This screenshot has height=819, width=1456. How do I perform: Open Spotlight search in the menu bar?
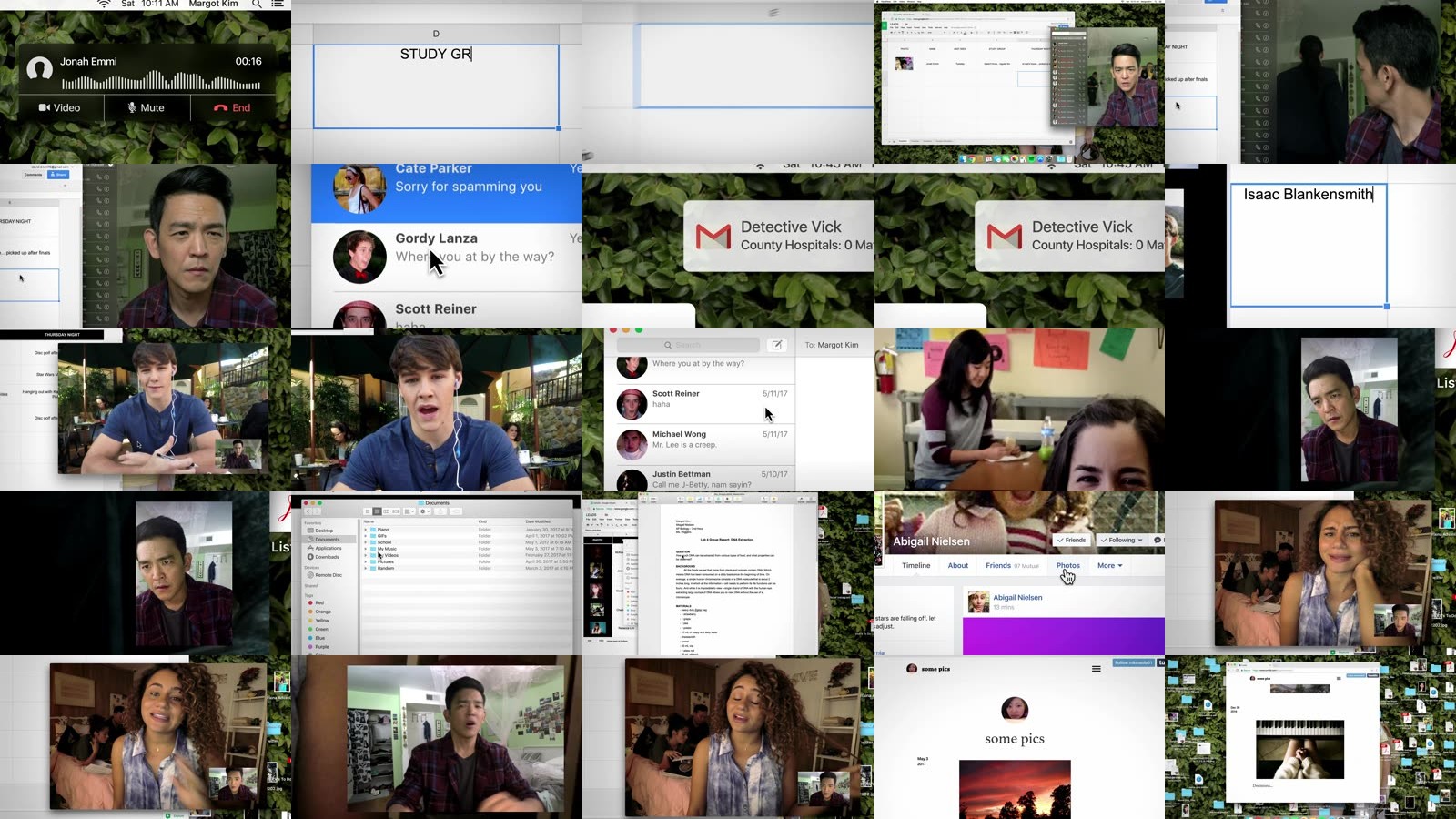pyautogui.click(x=257, y=4)
